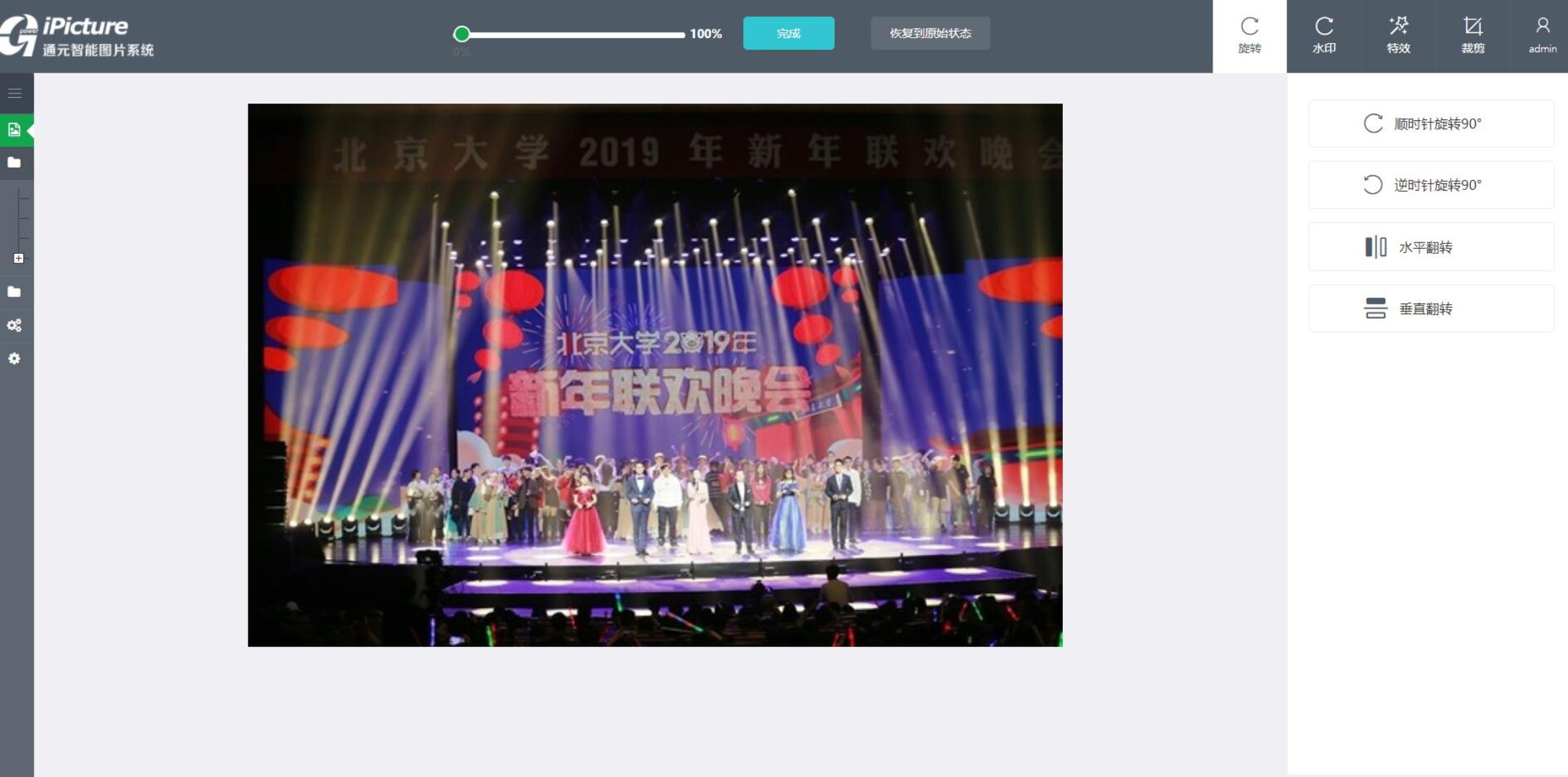The width and height of the screenshot is (1568, 777).
Task: Click the lower folder icon in sidebar
Action: pyautogui.click(x=14, y=291)
